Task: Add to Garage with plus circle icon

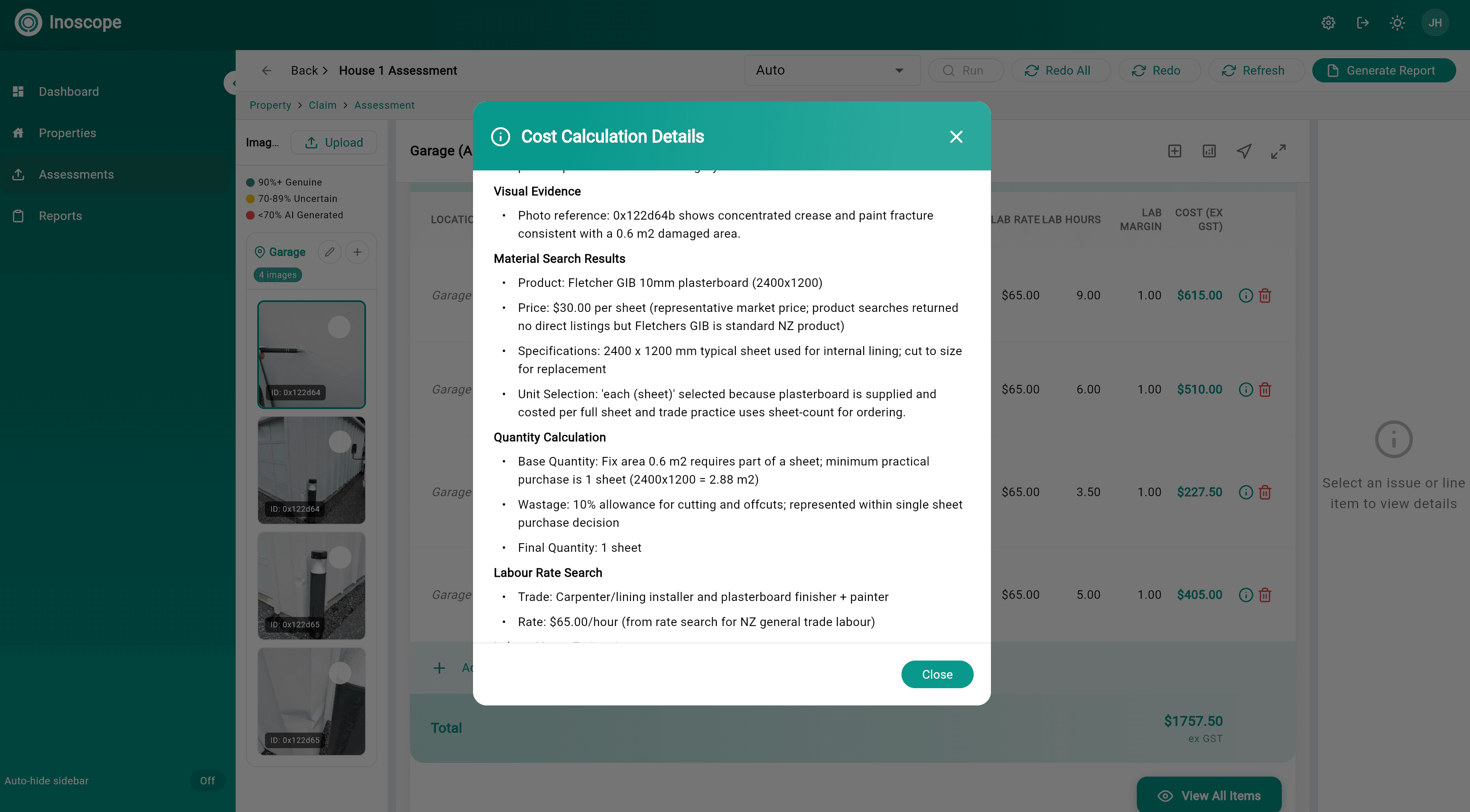Action: click(357, 252)
